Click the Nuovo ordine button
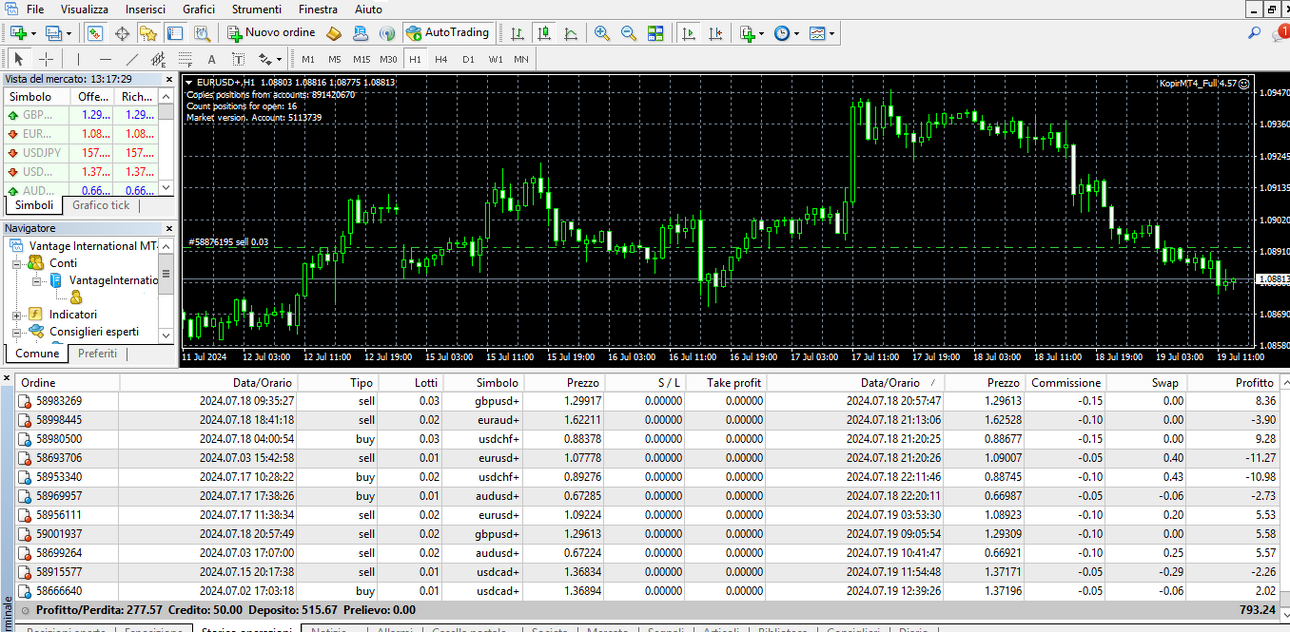The width and height of the screenshot is (1290, 632). pyautogui.click(x=271, y=33)
